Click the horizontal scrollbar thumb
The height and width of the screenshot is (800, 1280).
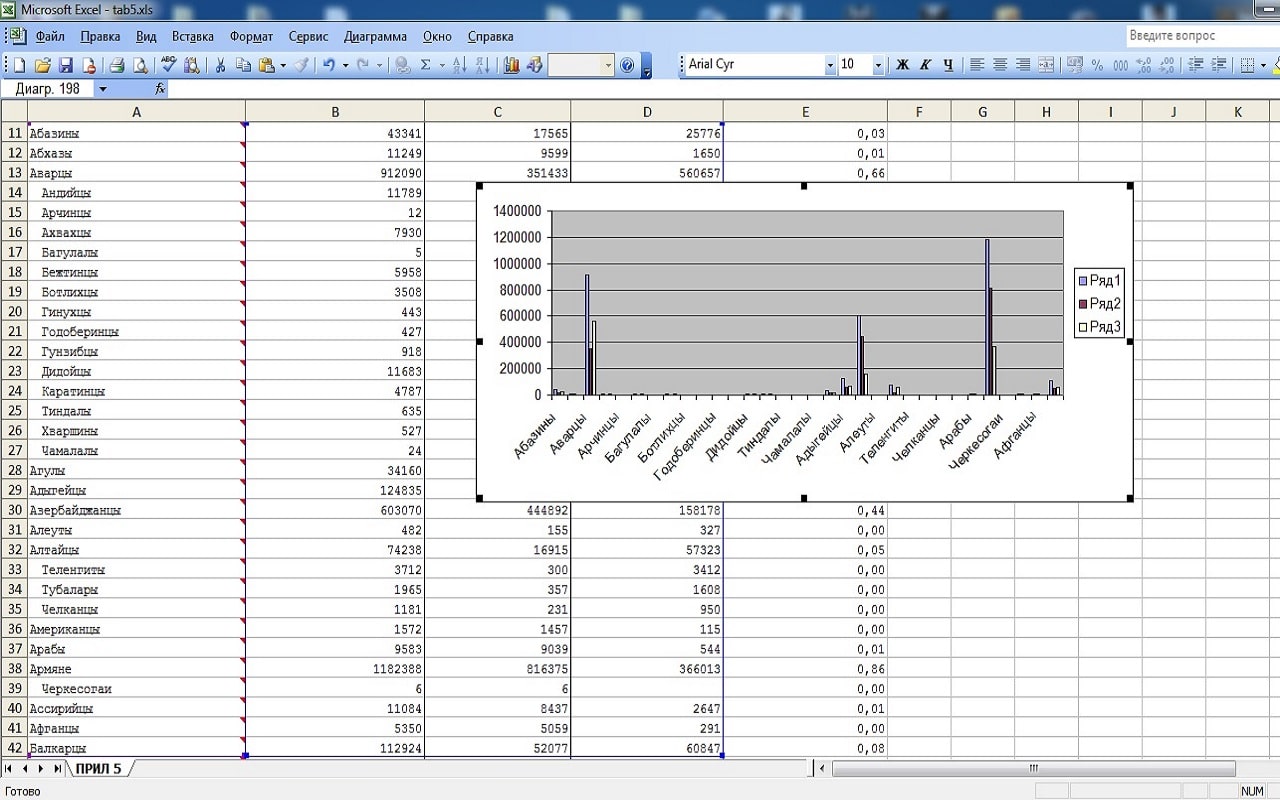[1033, 768]
